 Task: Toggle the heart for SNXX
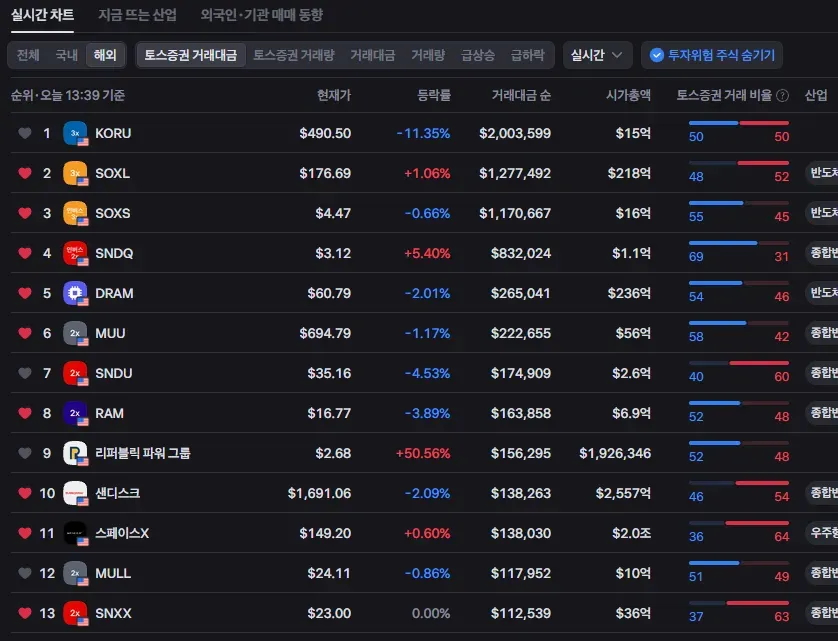(25, 613)
